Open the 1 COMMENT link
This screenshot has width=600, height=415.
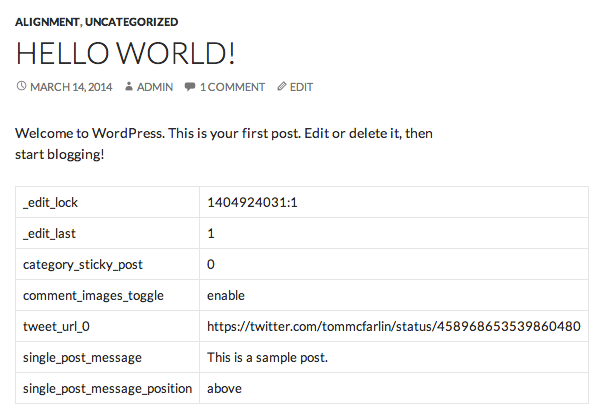pyautogui.click(x=232, y=87)
